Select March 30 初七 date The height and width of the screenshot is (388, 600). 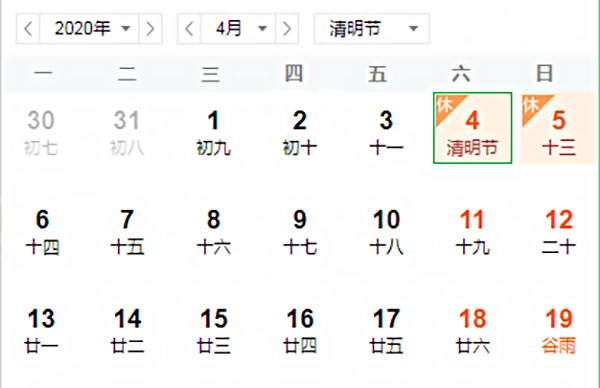pyautogui.click(x=41, y=132)
